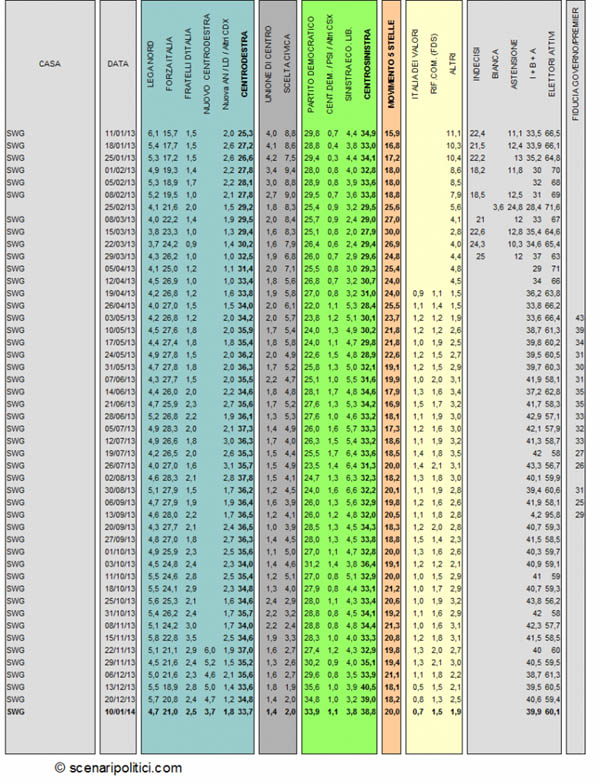Click the MOVIMENTO 5 STELLE header
This screenshot has width=600, height=784.
click(391, 64)
